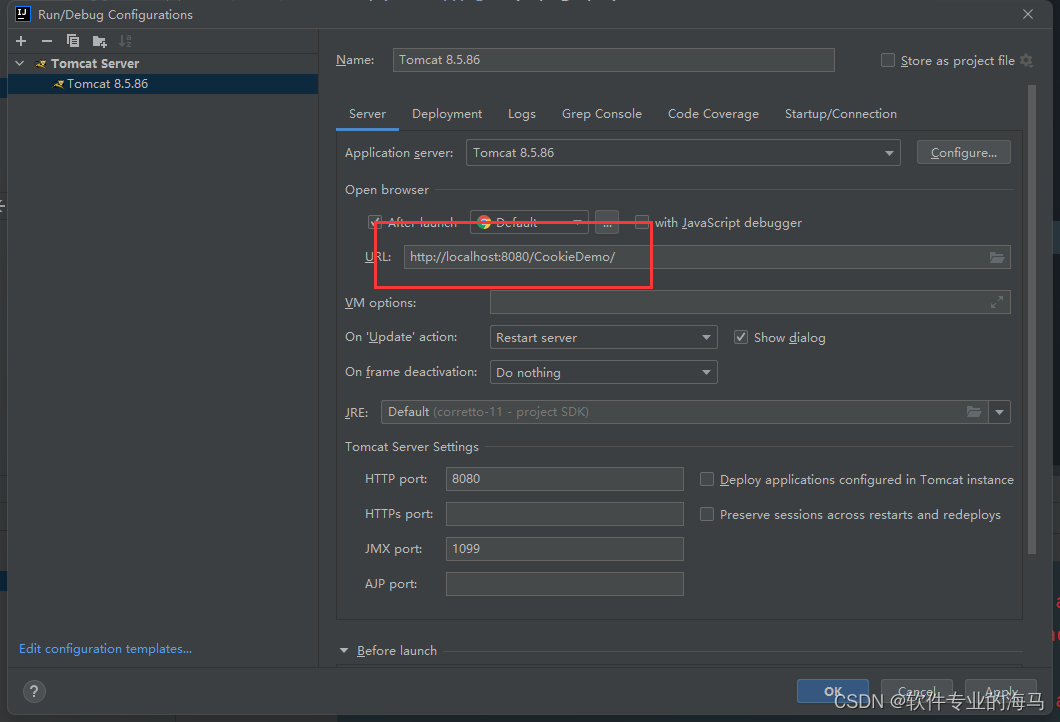1060x722 pixels.
Task: Open the Default browser dropdown
Action: click(529, 222)
